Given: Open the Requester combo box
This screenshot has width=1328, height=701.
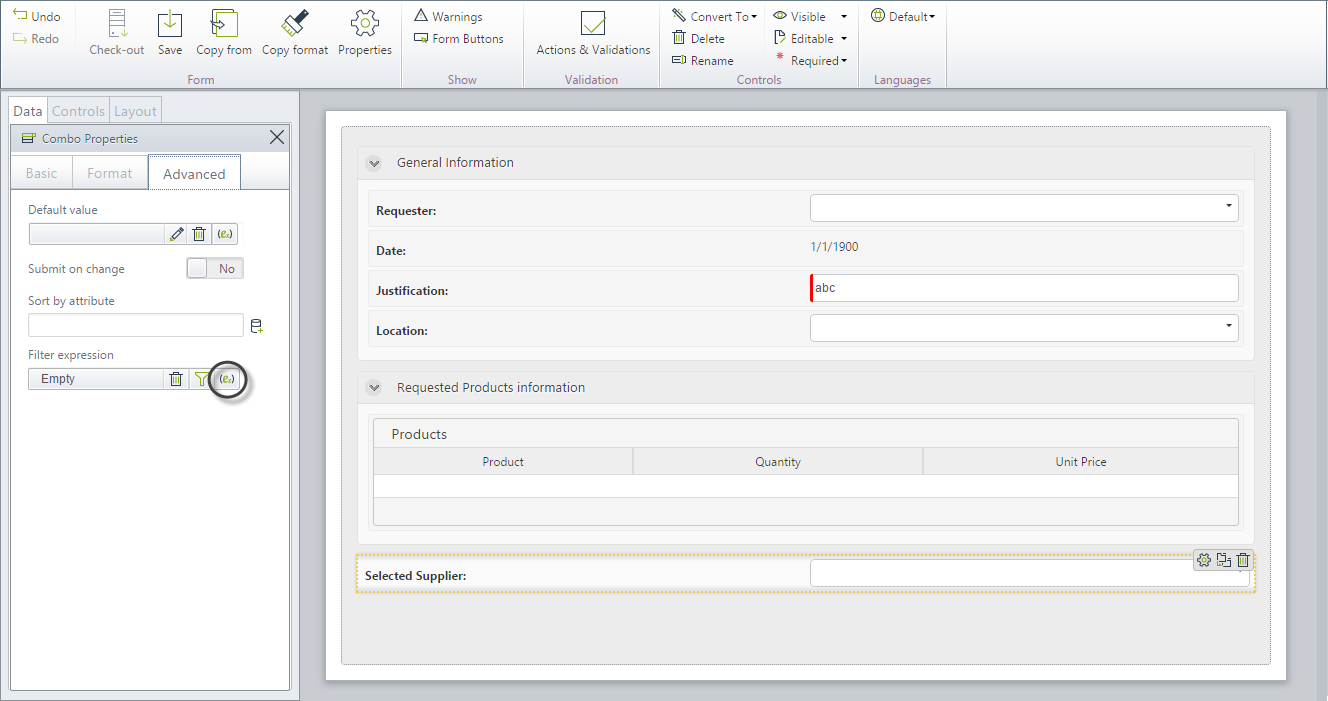Looking at the screenshot, I should (x=1024, y=208).
